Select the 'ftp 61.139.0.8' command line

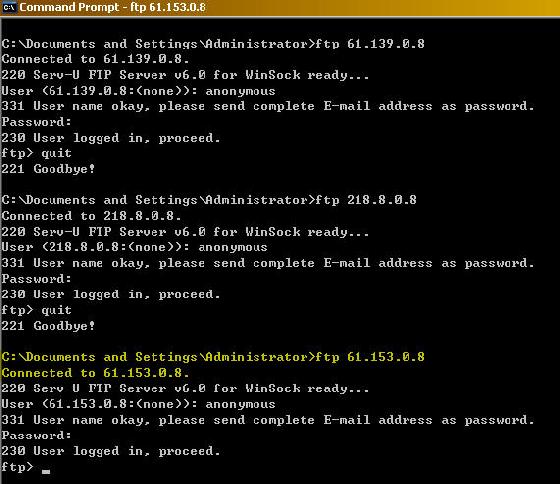point(213,44)
